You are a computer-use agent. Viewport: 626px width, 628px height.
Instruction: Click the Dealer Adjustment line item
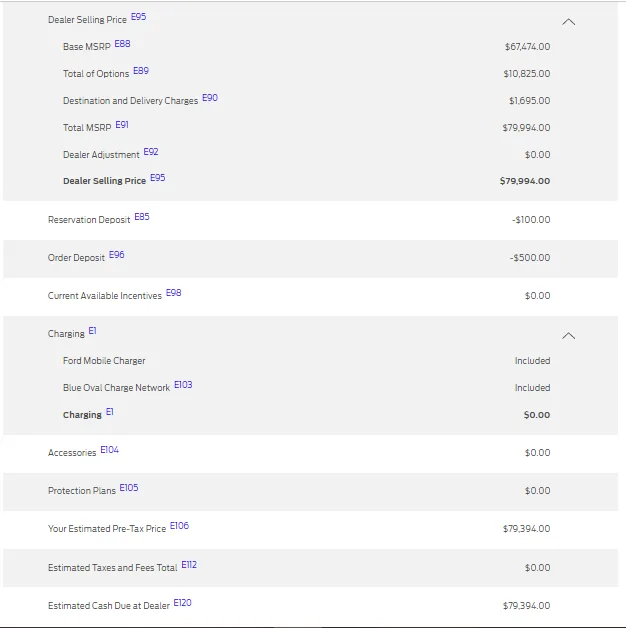pos(101,155)
